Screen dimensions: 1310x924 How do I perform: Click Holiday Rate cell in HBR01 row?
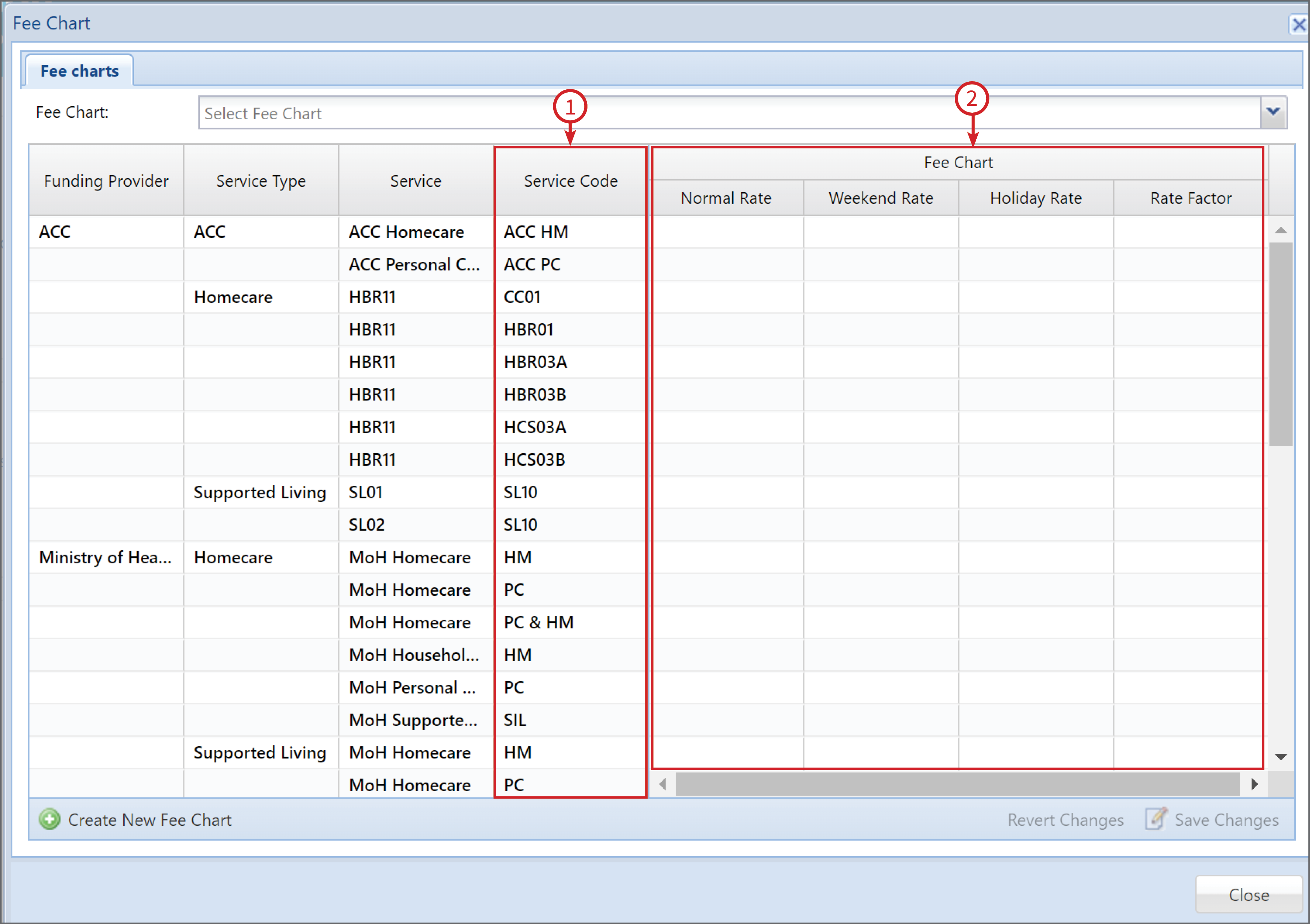[1036, 329]
